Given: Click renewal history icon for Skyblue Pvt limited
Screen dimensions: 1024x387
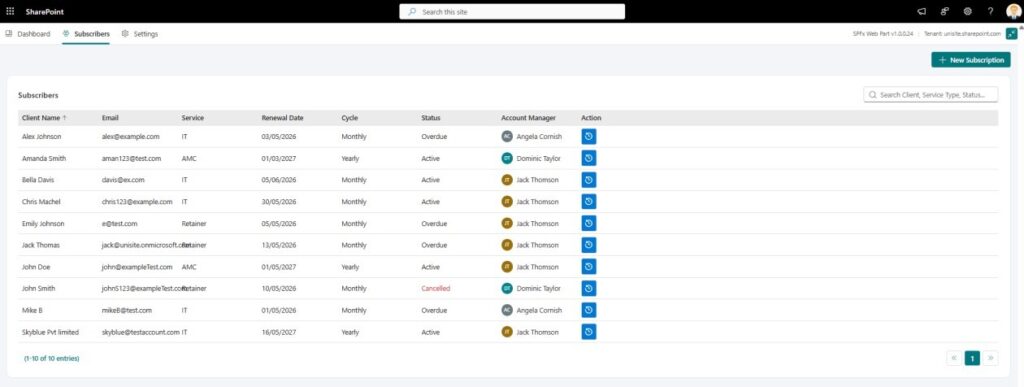Looking at the screenshot, I should tap(588, 332).
